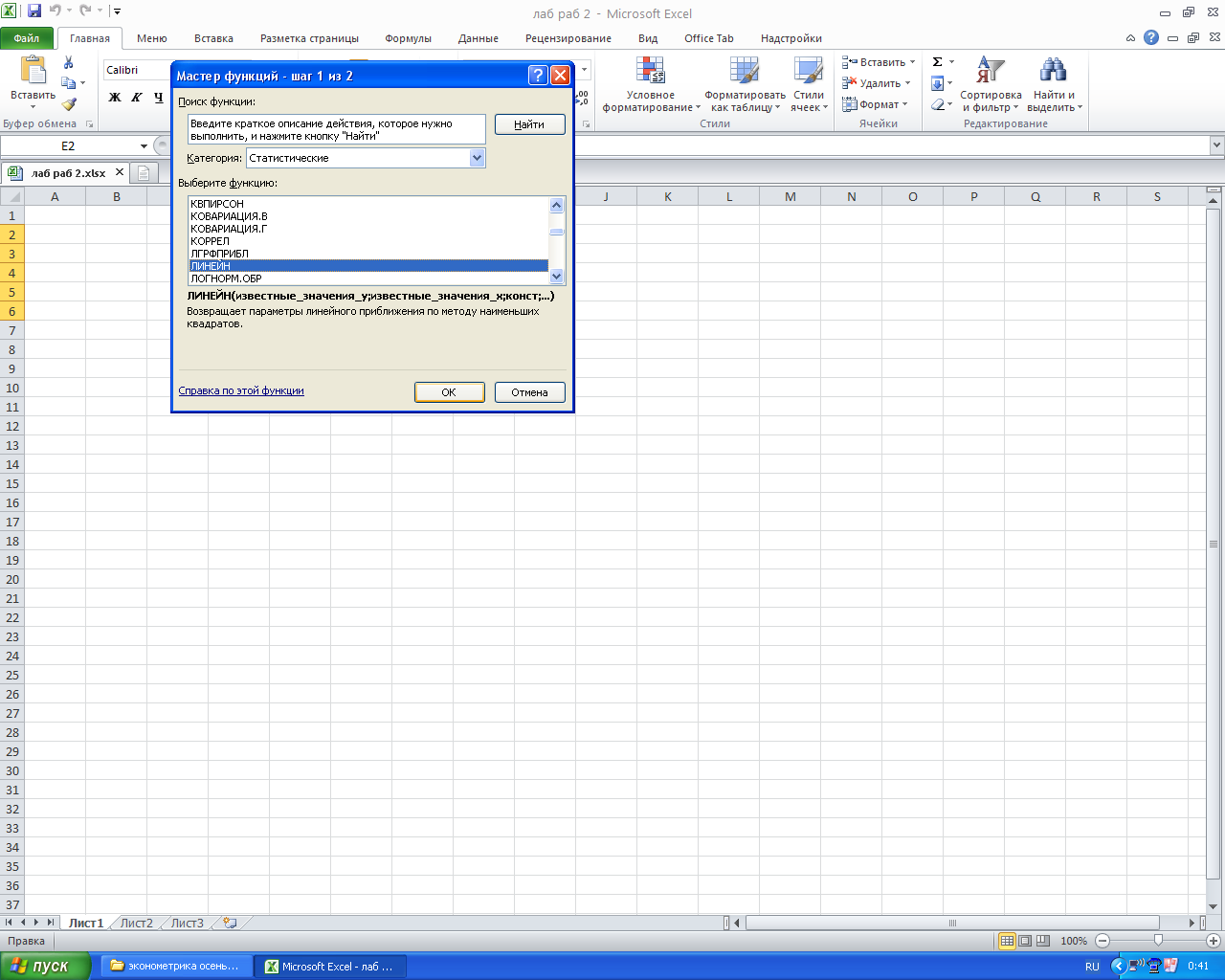The height and width of the screenshot is (980, 1225).
Task: Click the Select All corner of sheet
Action: [11, 196]
